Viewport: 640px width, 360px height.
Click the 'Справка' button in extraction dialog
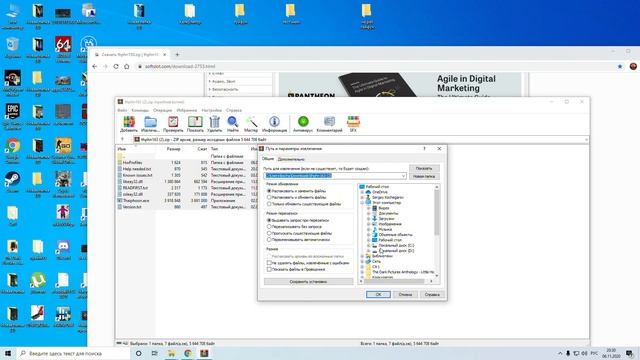(432, 294)
